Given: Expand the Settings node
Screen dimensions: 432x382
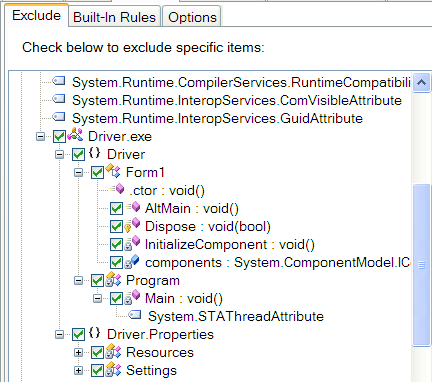Looking at the screenshot, I should pyautogui.click(x=78, y=370).
